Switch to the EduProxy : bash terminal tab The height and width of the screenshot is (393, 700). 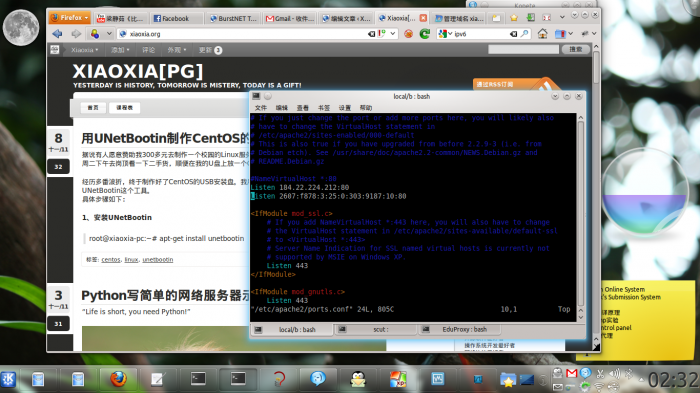coord(459,330)
